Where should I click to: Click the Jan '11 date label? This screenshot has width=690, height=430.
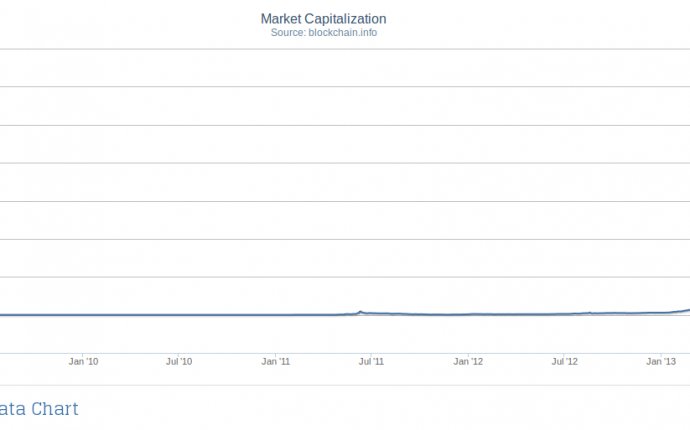pyautogui.click(x=275, y=361)
